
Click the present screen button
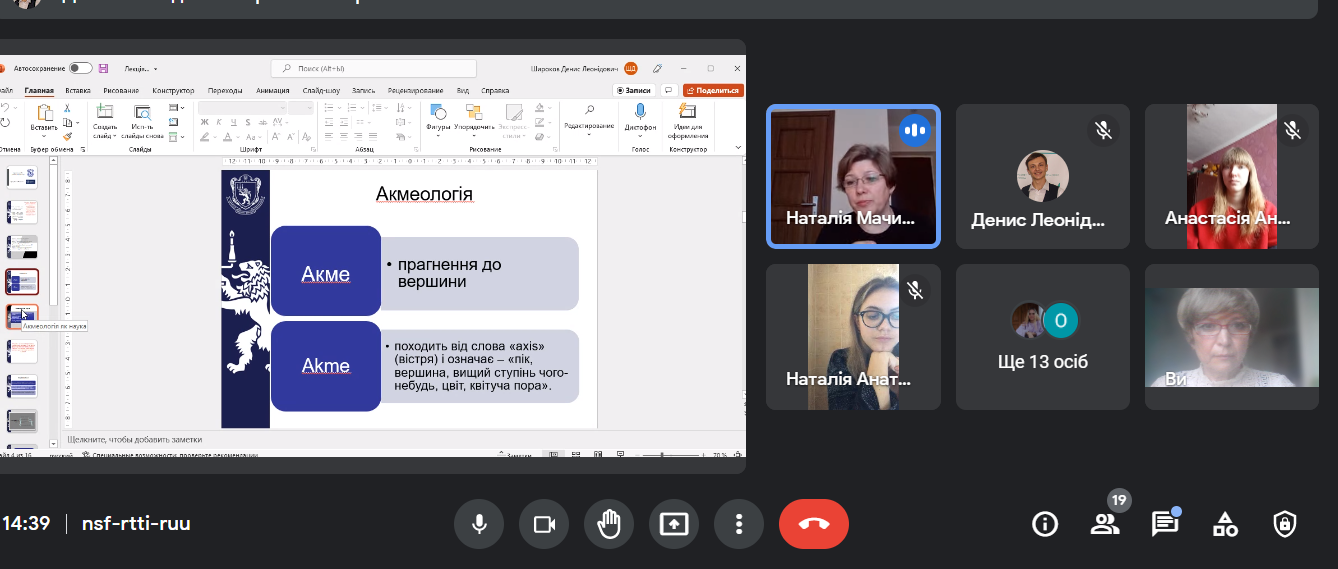point(674,524)
